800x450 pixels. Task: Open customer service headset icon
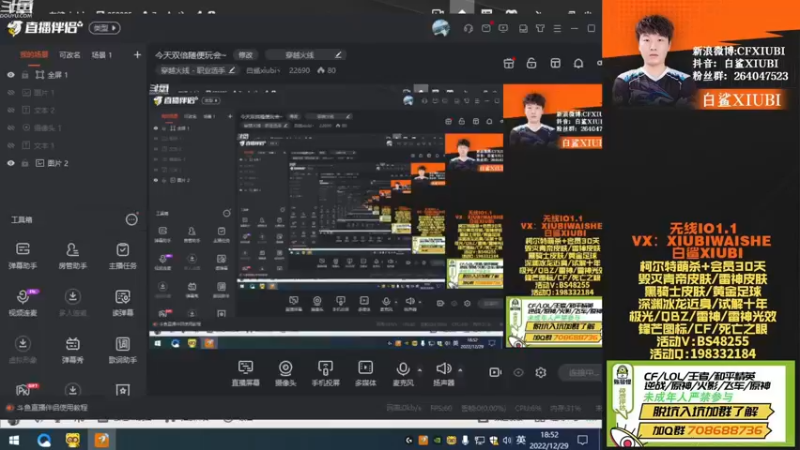468,28
